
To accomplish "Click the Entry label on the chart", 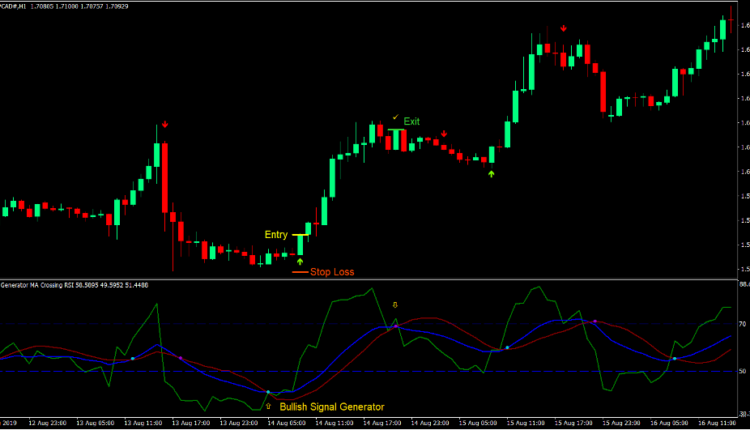I will [275, 235].
